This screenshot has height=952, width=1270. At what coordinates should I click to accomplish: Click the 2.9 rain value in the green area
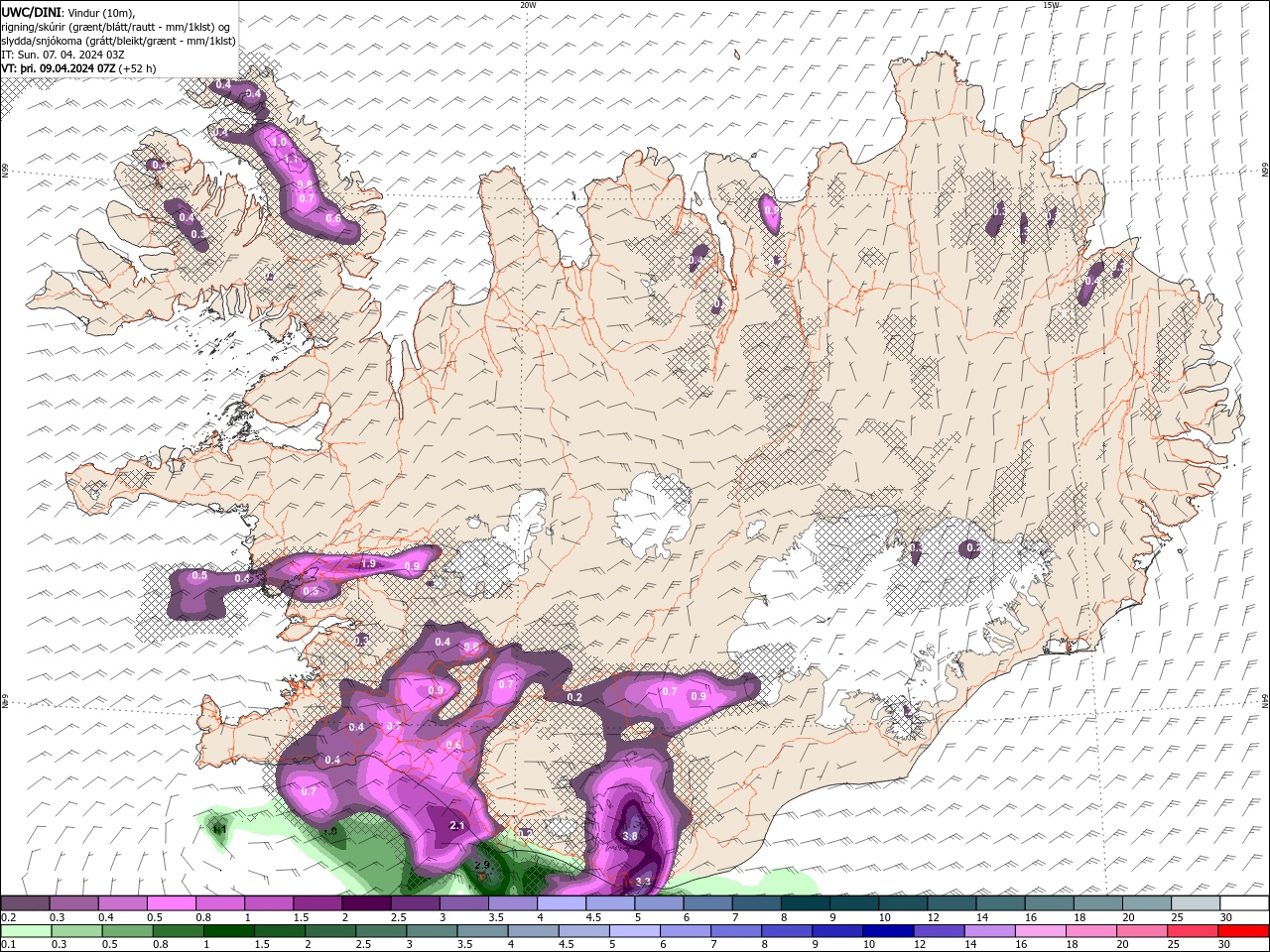pyautogui.click(x=482, y=866)
